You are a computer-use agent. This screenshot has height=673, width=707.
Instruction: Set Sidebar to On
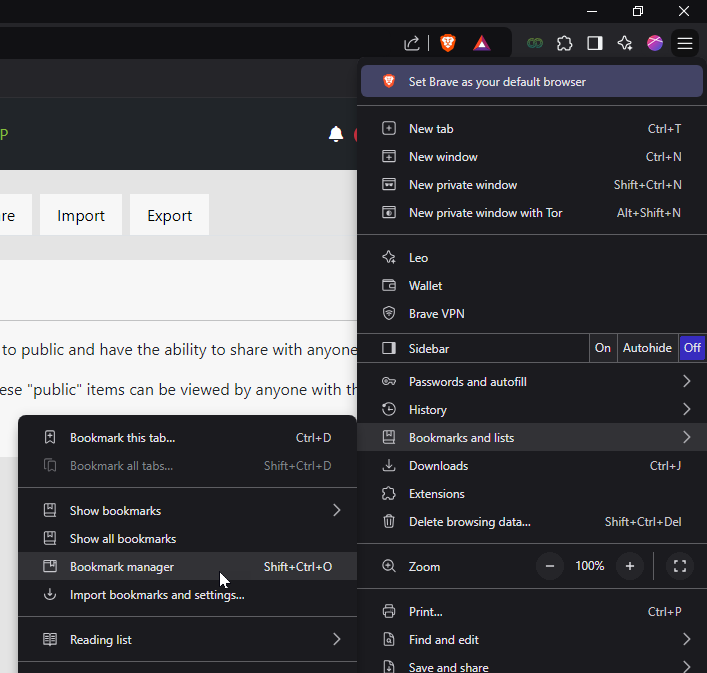pyautogui.click(x=602, y=348)
